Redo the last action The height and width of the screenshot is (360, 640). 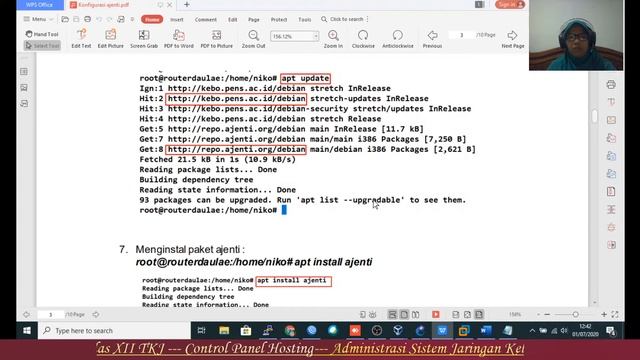109,19
